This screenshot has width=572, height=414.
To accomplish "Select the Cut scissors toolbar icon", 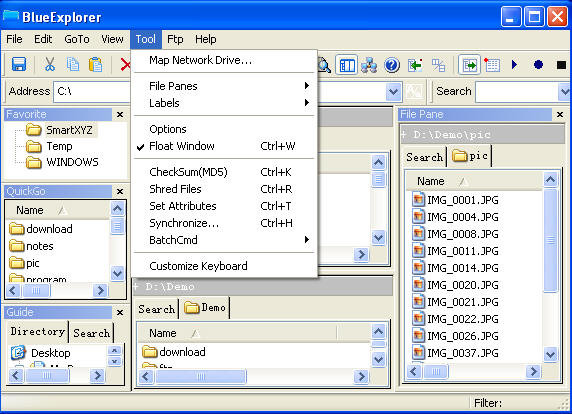I will [x=50, y=65].
